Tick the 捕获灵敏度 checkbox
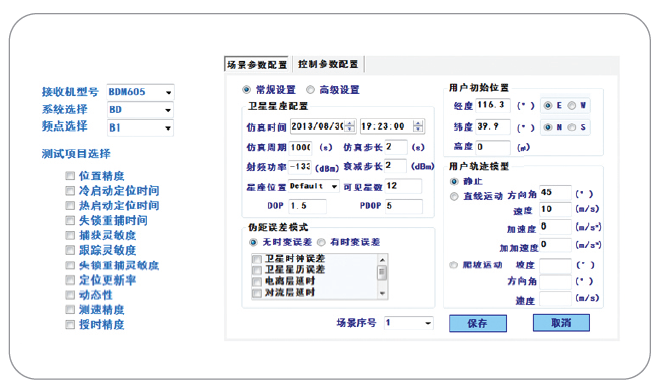The width and height of the screenshot is (663, 389). tap(70, 235)
